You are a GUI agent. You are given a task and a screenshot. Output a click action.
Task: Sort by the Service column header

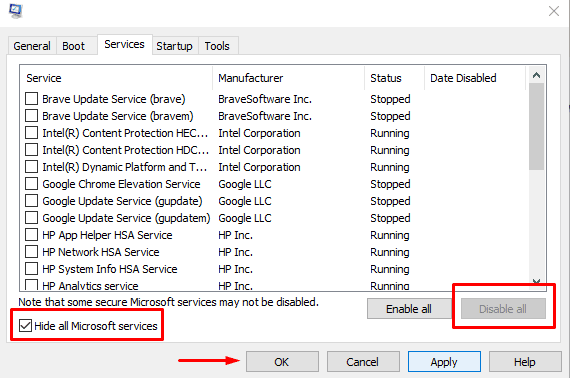click(x=116, y=78)
